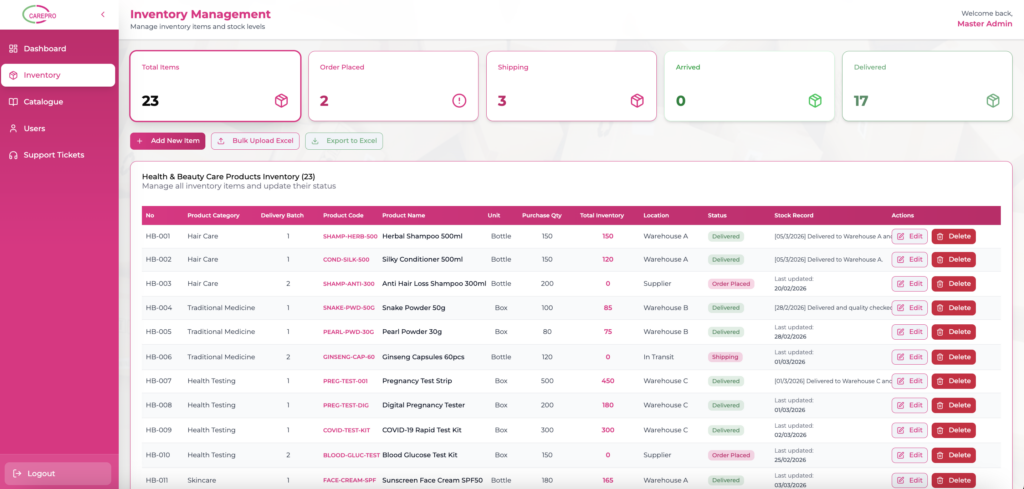Open the Users page
This screenshot has width=1024, height=489.
coord(34,128)
